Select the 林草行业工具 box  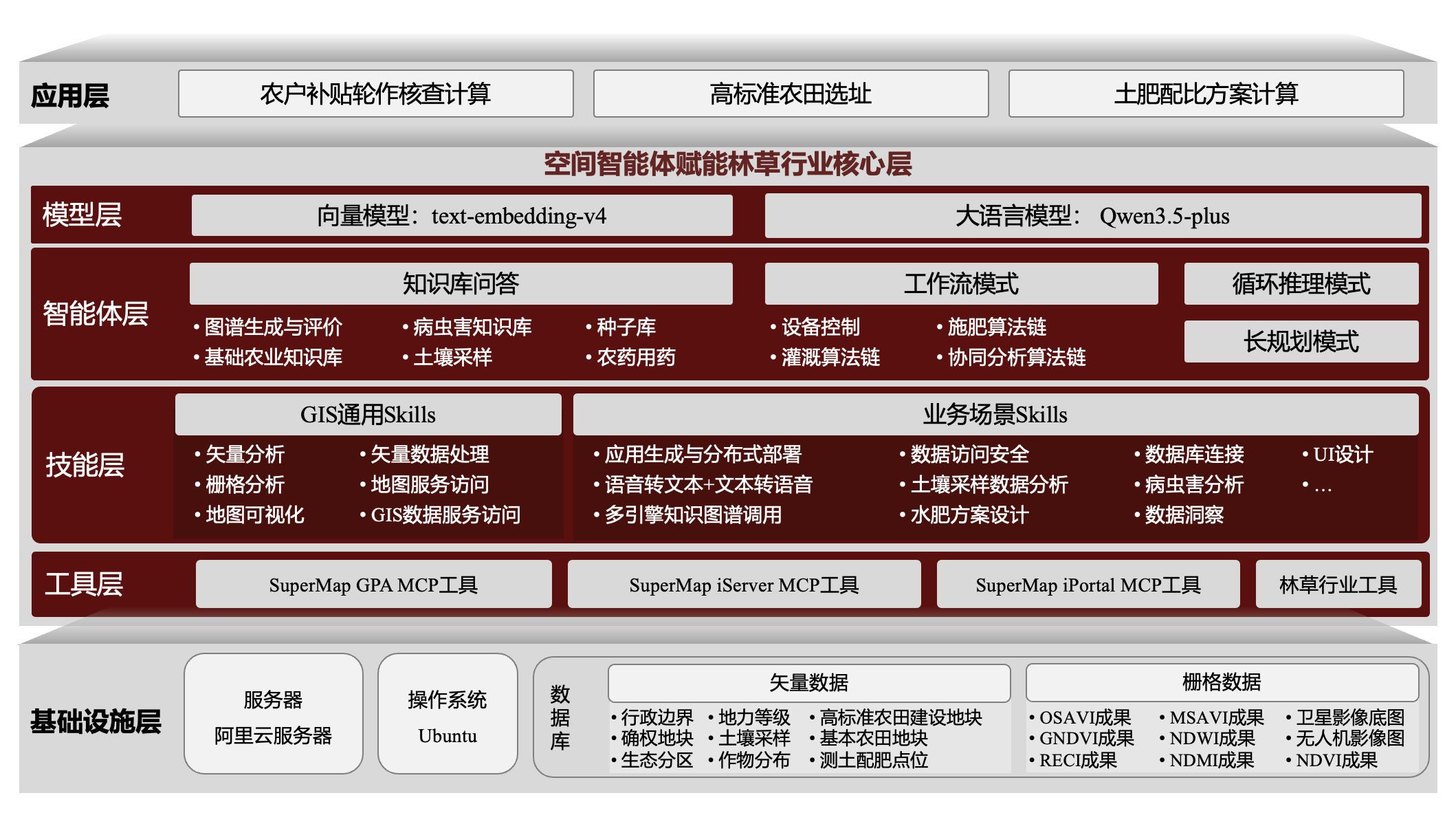coord(1338,584)
